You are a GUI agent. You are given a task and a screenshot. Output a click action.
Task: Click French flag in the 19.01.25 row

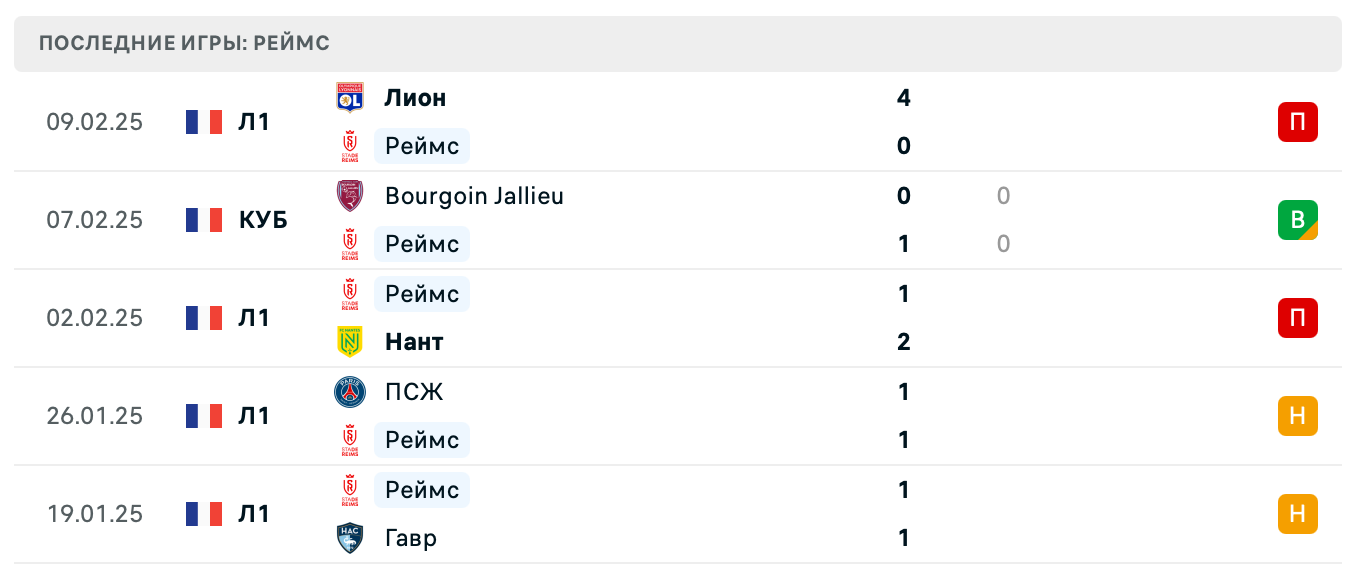pos(204,514)
